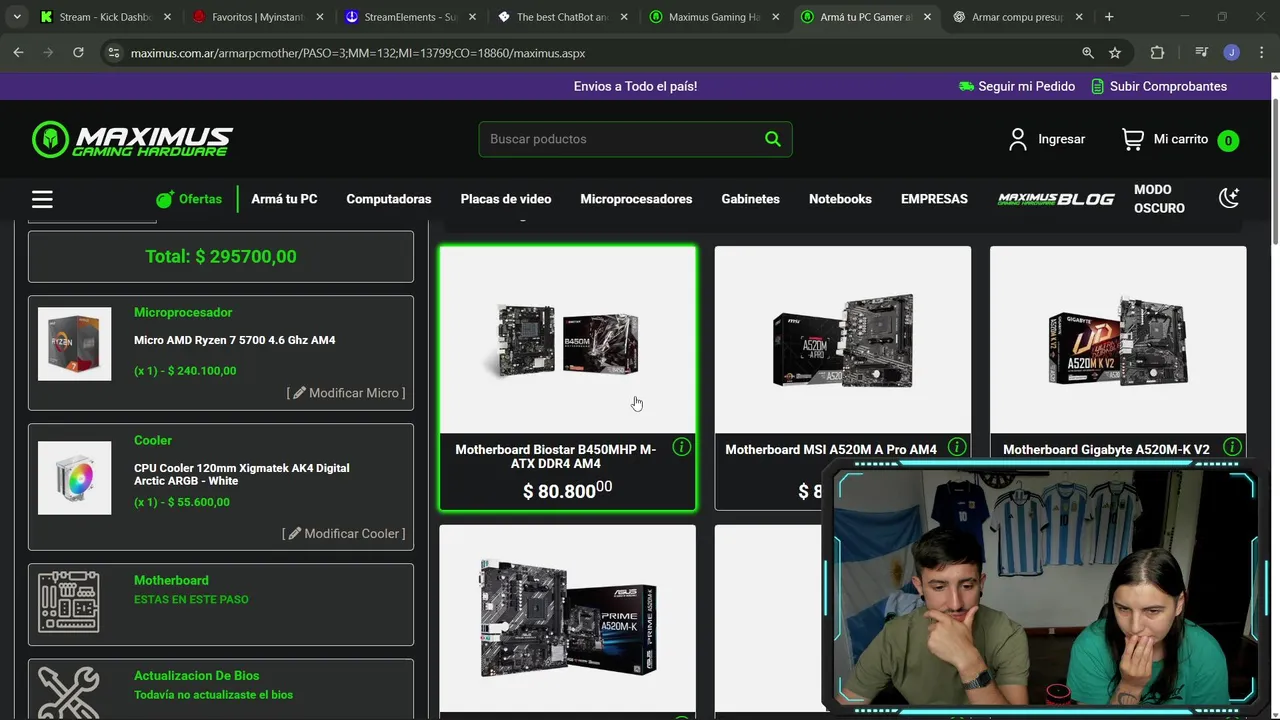1280x720 pixels.
Task: Click the Seguir mi Pedido truck icon
Action: pos(966,86)
